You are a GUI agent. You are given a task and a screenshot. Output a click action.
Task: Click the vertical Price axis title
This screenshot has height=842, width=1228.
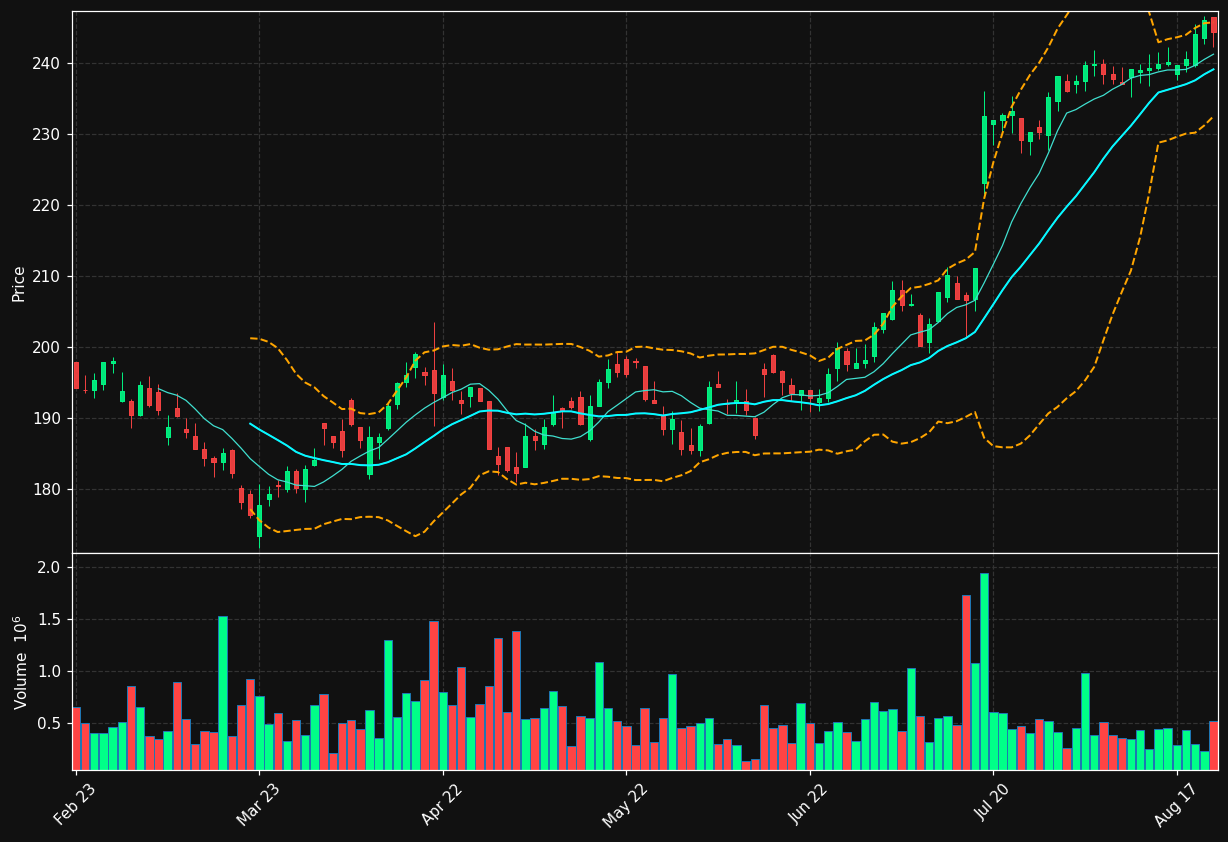pyautogui.click(x=19, y=283)
